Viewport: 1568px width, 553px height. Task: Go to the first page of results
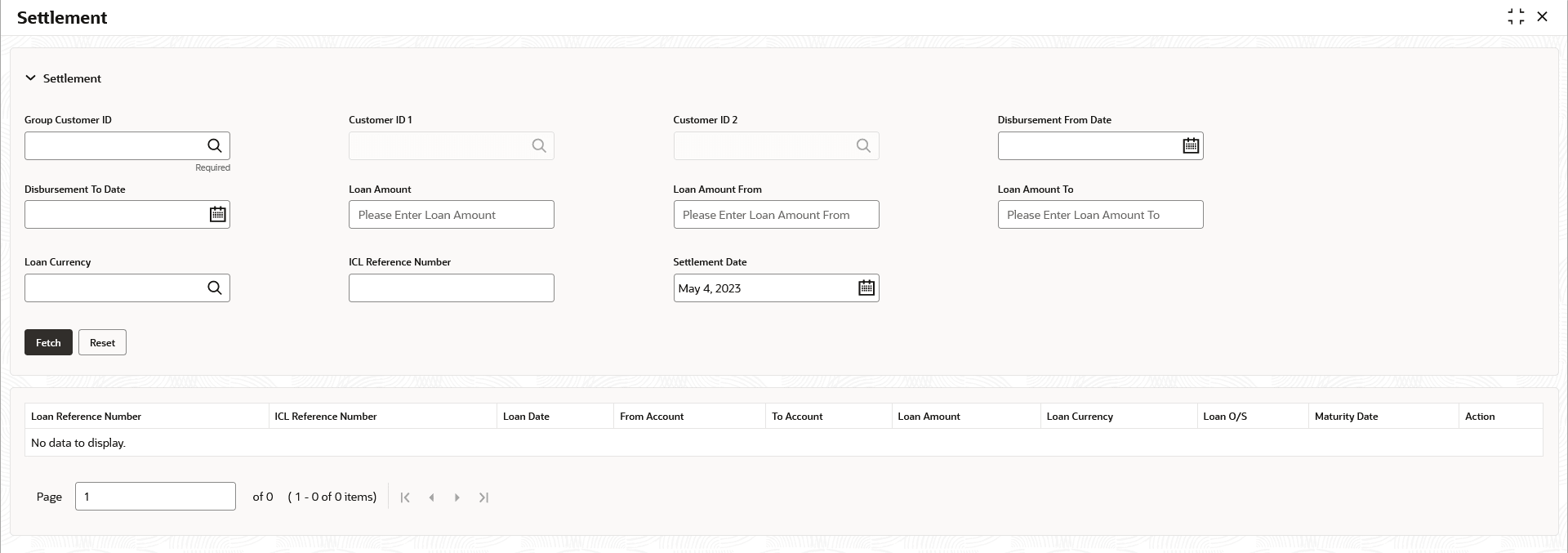tap(405, 497)
